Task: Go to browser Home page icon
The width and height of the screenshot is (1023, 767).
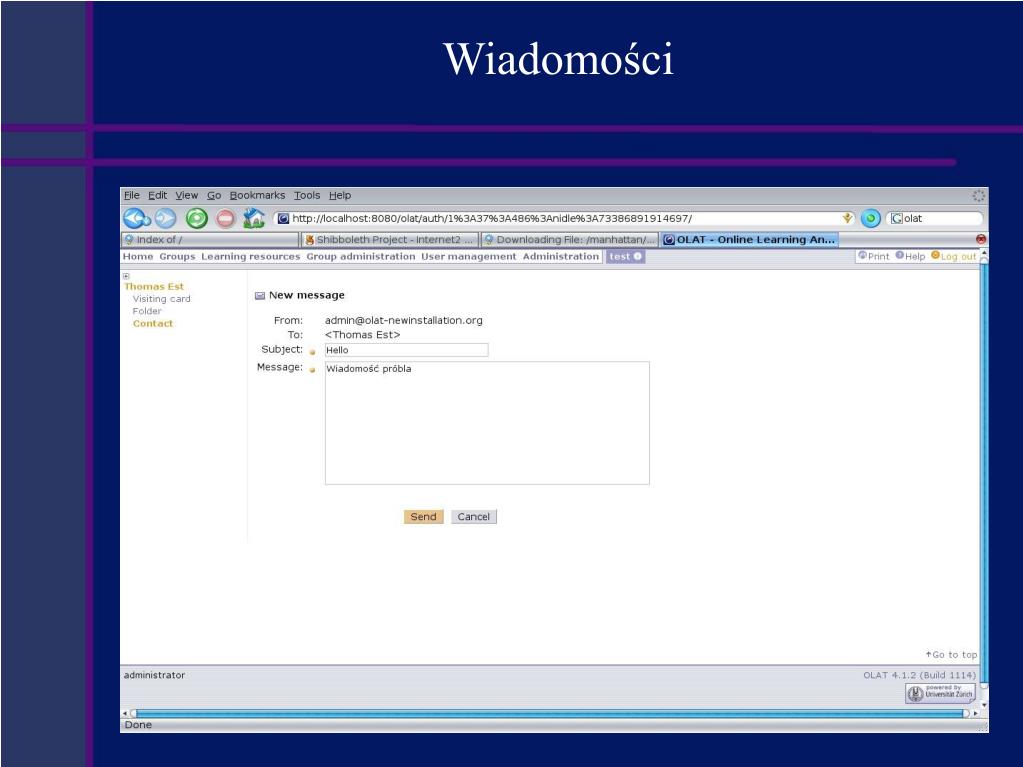Action: [254, 218]
